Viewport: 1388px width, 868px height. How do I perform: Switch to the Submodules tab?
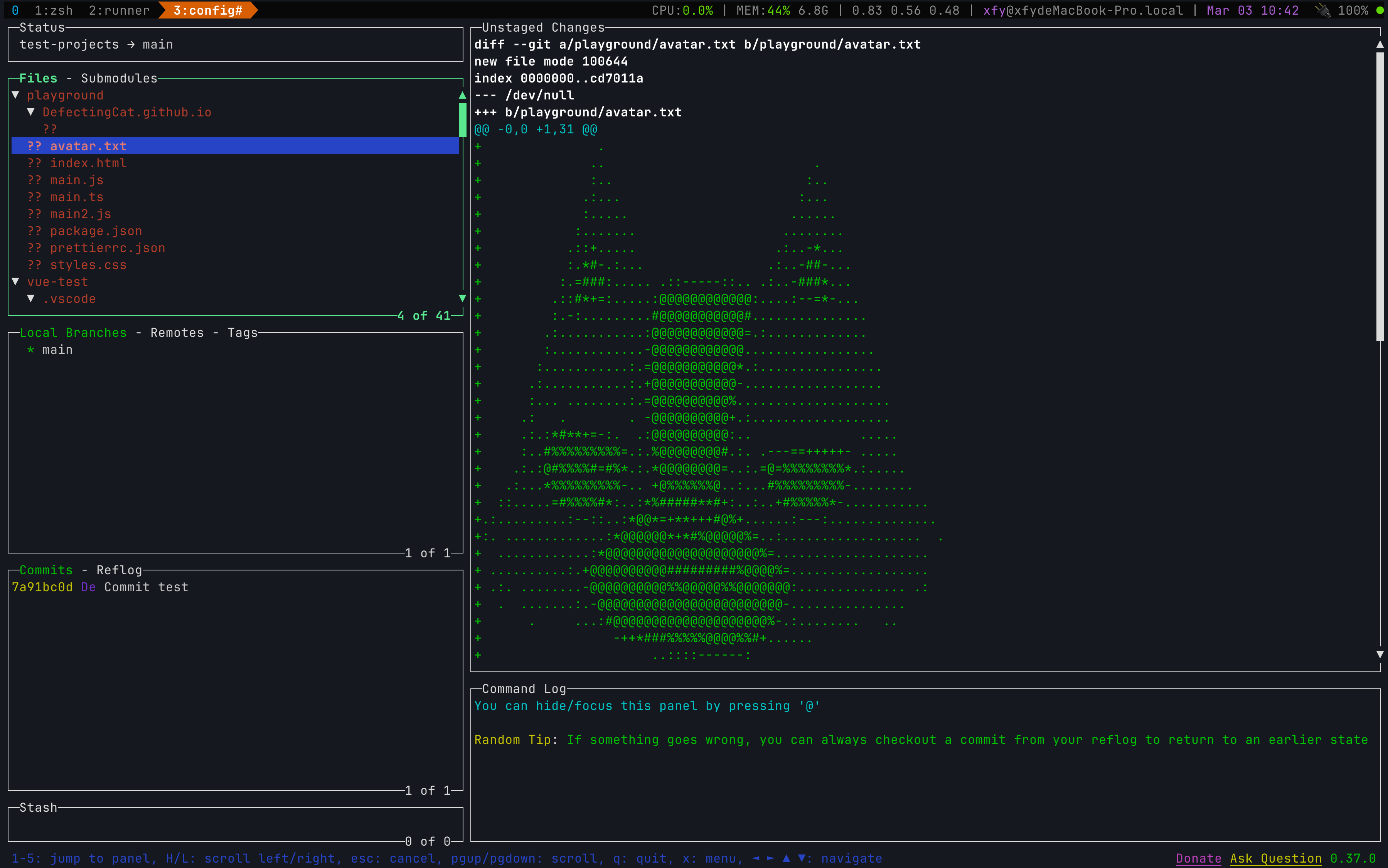click(x=119, y=78)
